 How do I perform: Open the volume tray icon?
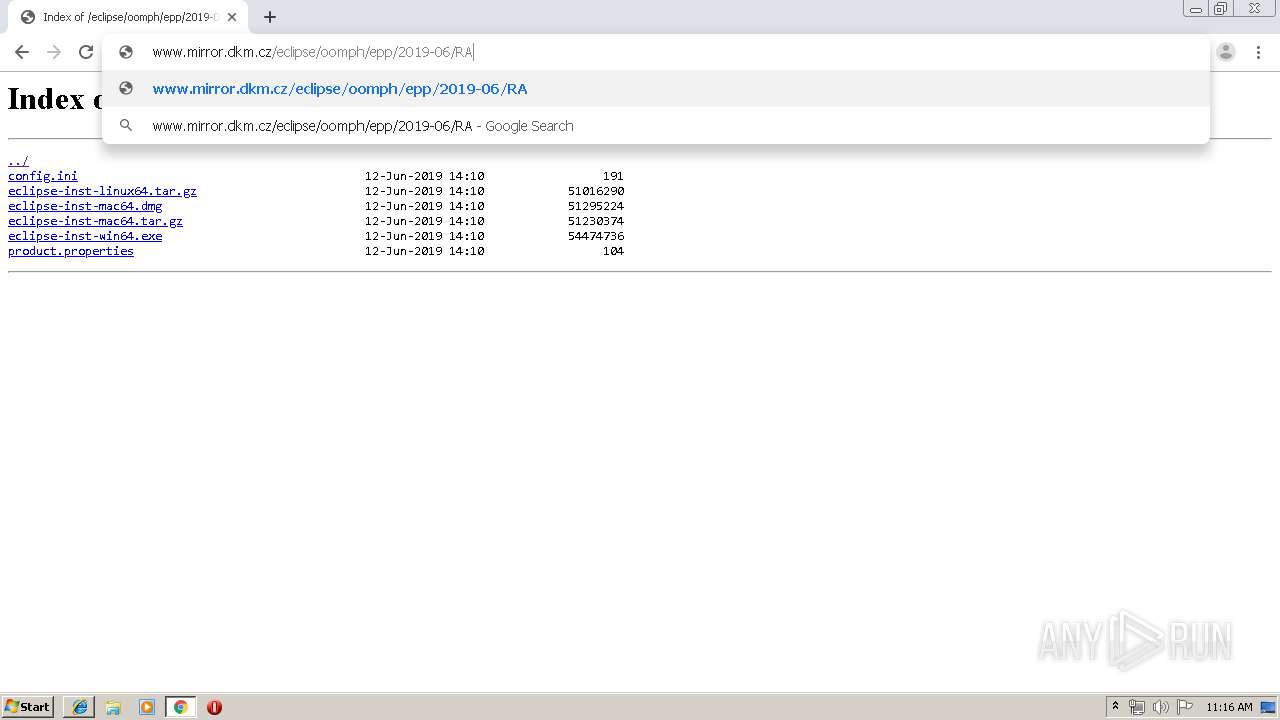(x=1161, y=707)
